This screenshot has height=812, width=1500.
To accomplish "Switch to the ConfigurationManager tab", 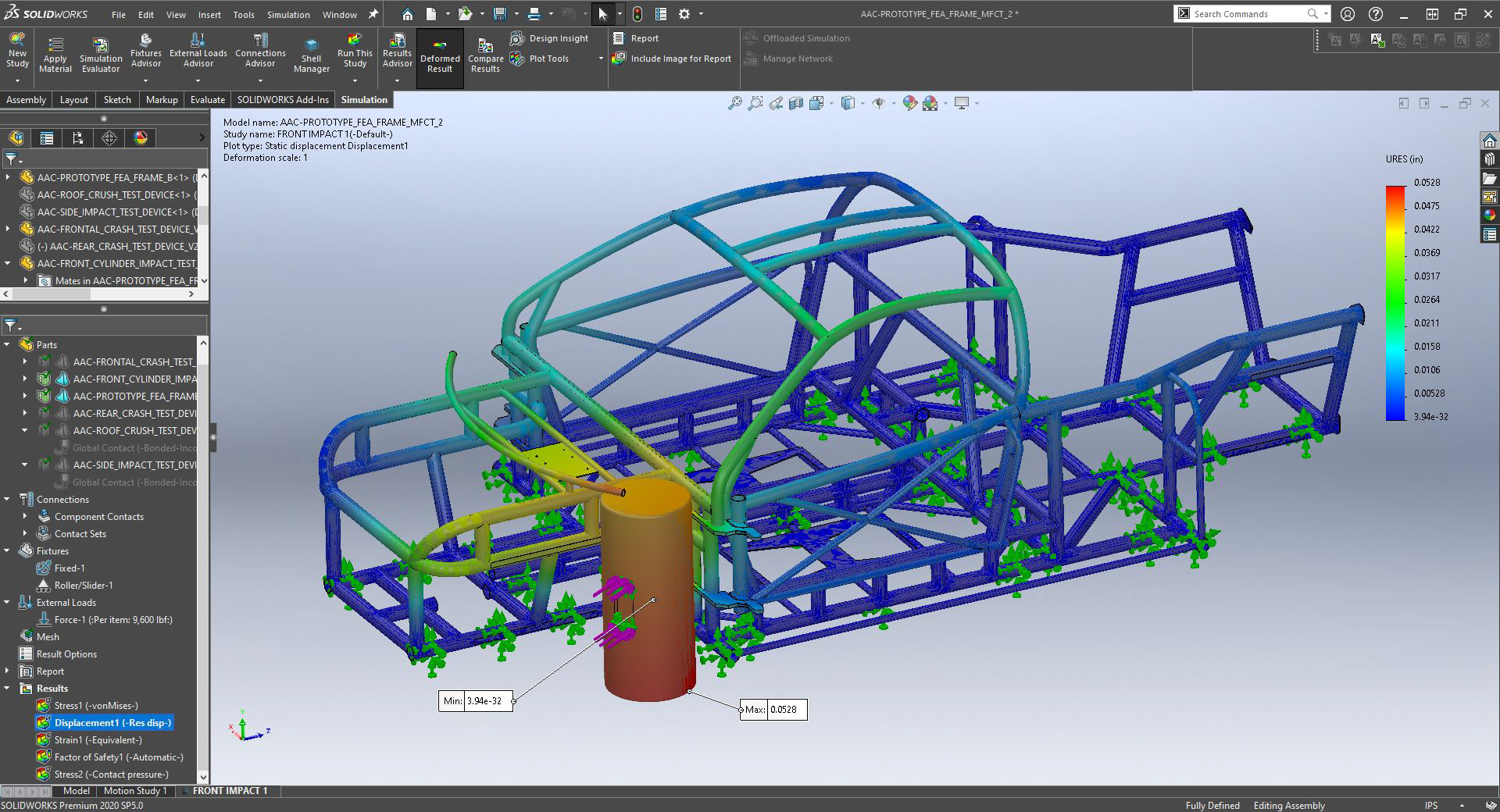I will (x=78, y=138).
